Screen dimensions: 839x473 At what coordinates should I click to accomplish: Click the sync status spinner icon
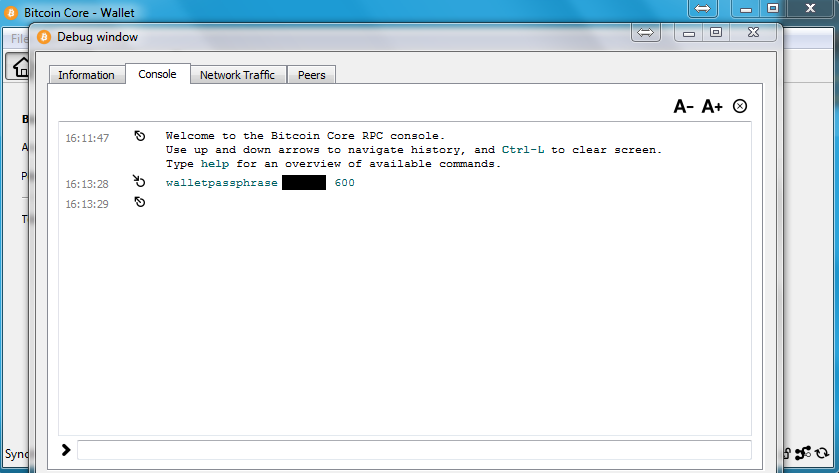(822, 454)
